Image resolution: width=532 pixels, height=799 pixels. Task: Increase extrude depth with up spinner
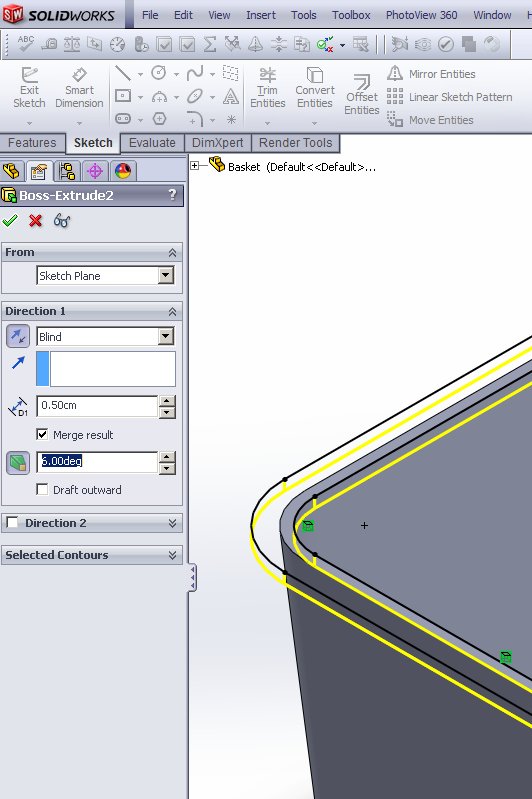tap(167, 401)
